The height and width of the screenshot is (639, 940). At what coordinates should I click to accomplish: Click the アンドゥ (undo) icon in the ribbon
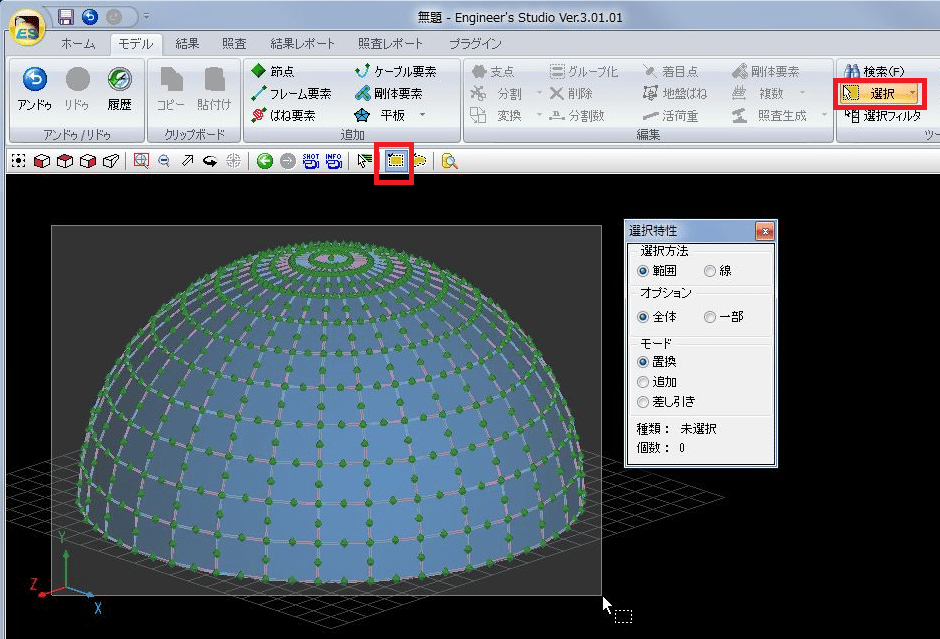point(34,81)
